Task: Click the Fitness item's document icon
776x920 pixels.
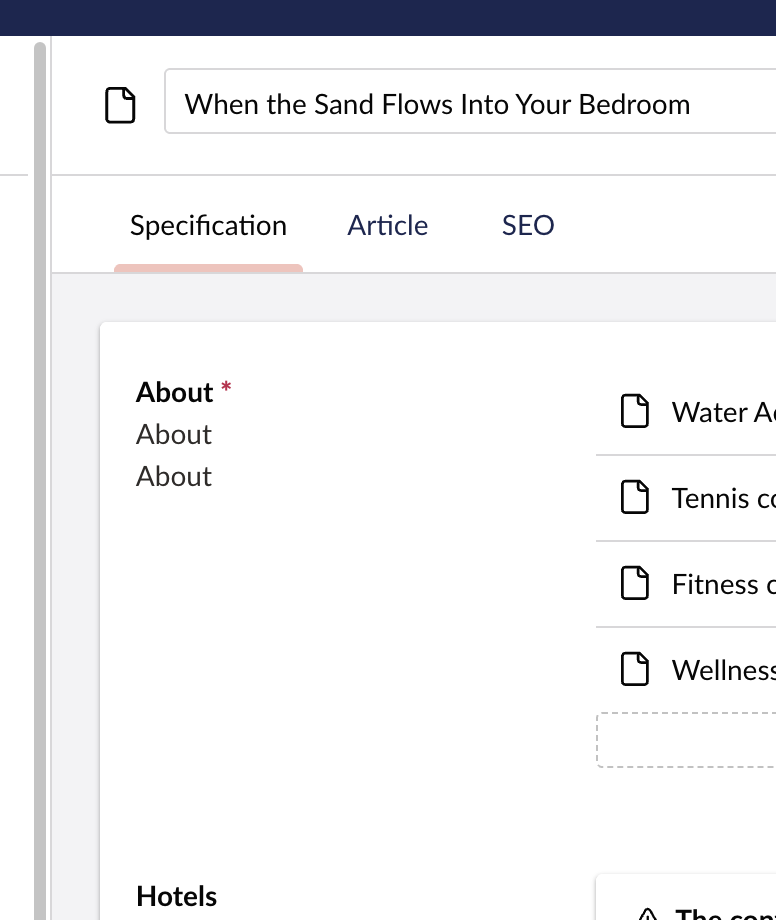Action: click(635, 583)
